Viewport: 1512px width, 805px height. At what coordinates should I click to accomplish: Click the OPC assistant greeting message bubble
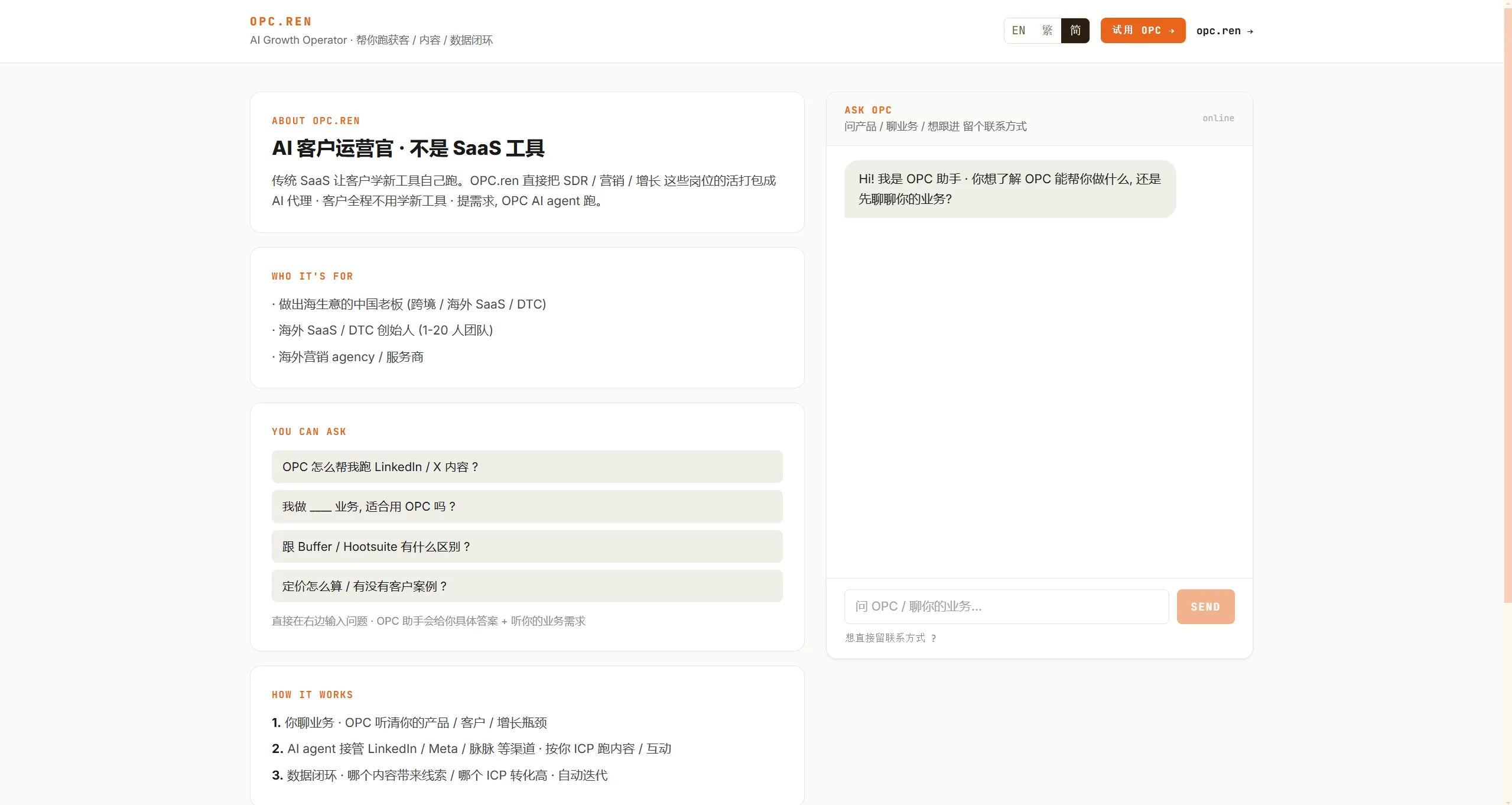point(1010,189)
